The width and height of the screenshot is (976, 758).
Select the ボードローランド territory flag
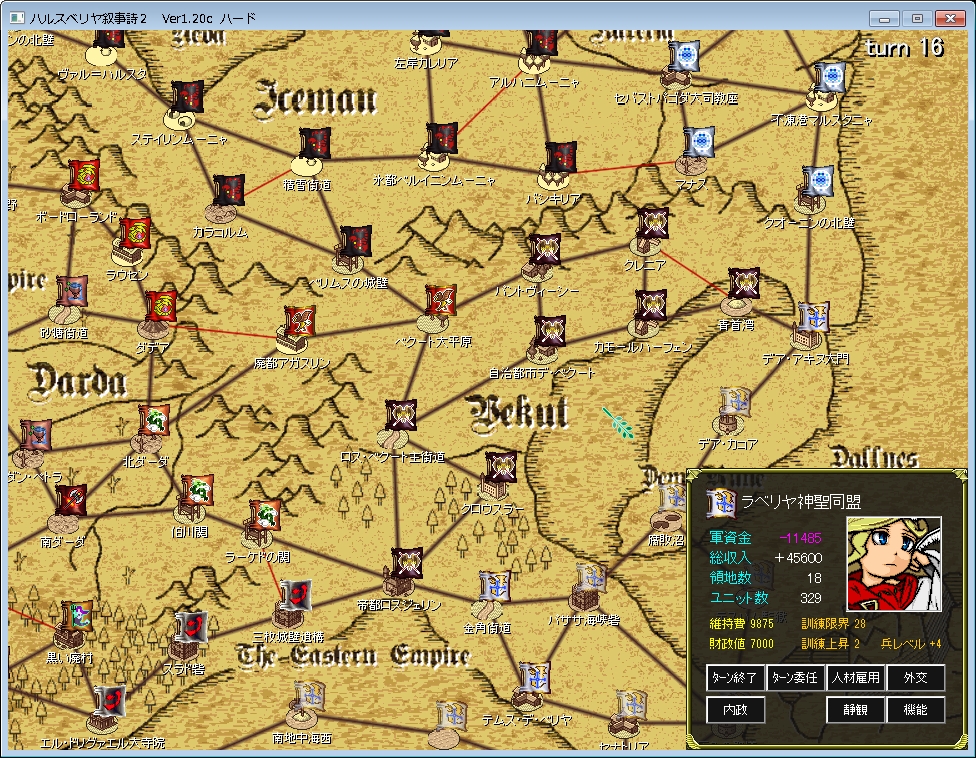(x=84, y=175)
